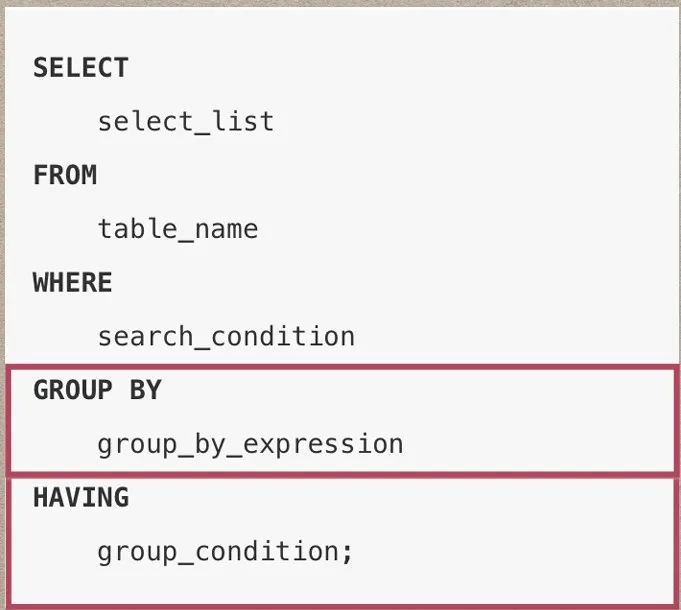This screenshot has height=610, width=681.
Task: Click the search_condition placeholder
Action: pyautogui.click(x=226, y=336)
